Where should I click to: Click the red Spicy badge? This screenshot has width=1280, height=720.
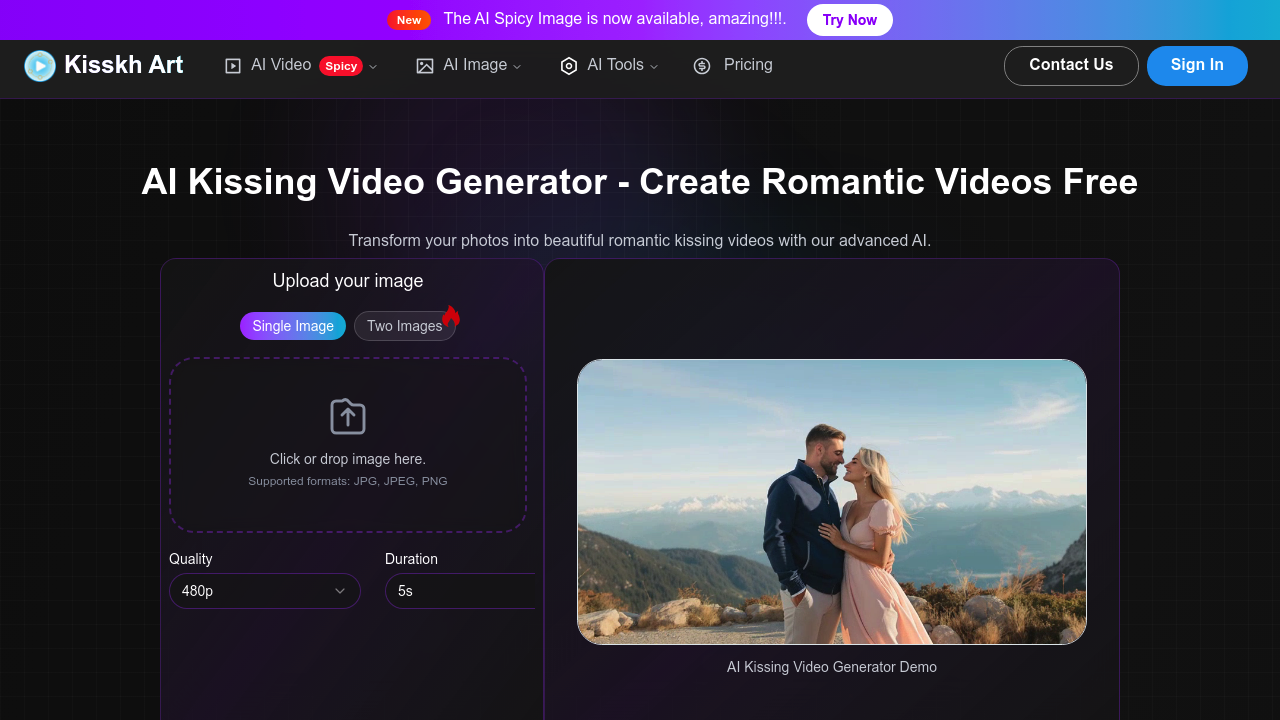pyautogui.click(x=341, y=66)
